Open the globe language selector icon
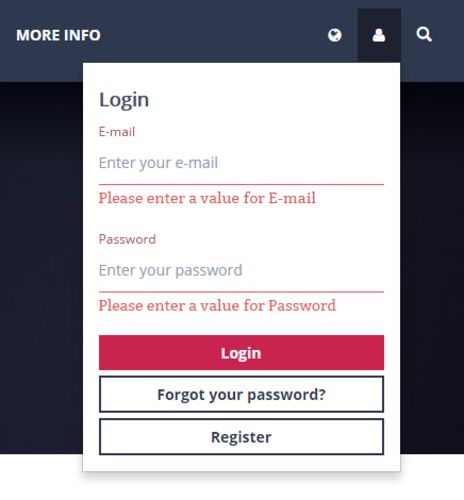The image size is (464, 500). click(335, 35)
